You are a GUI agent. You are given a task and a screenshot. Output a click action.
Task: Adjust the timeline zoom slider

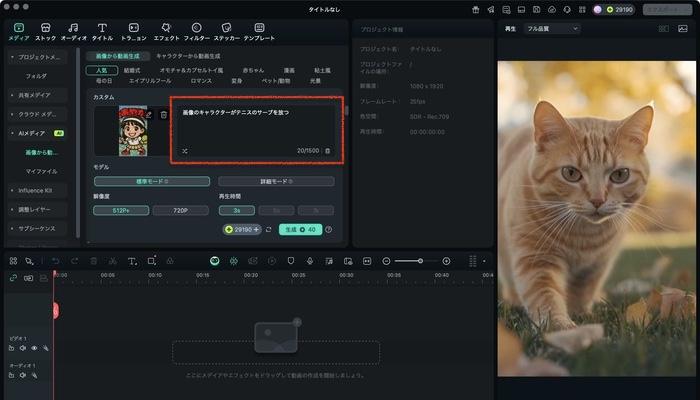pos(420,261)
